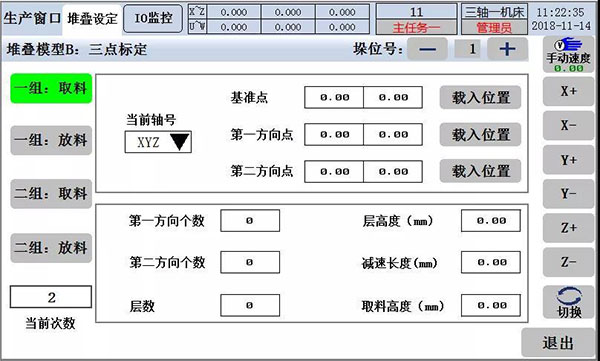Screen dimensions: 600x361
Task: Jog axis with Z+ button
Action: tap(568, 228)
